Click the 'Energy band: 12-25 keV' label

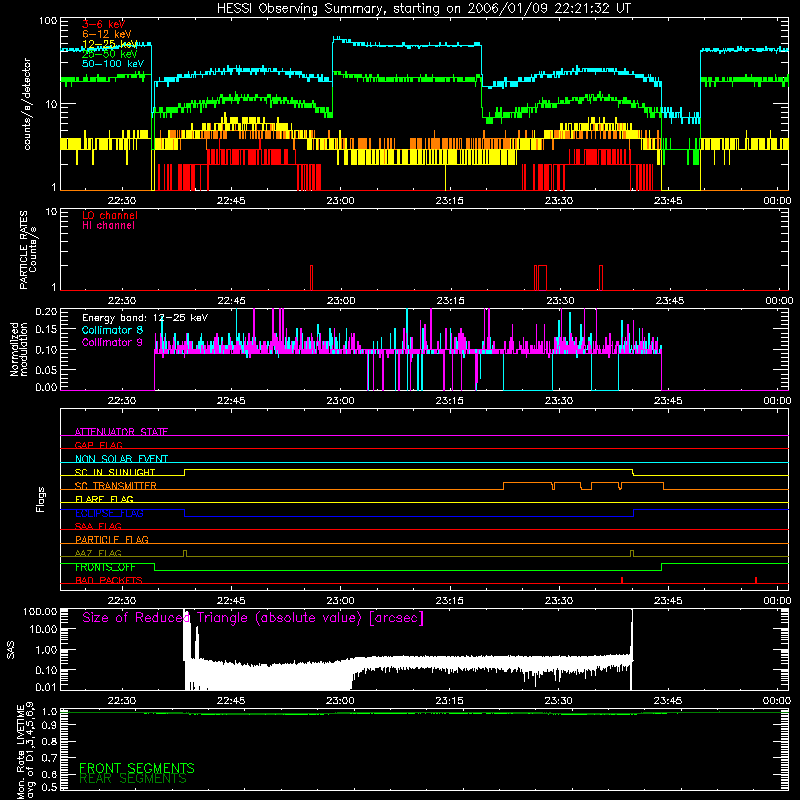[145, 318]
